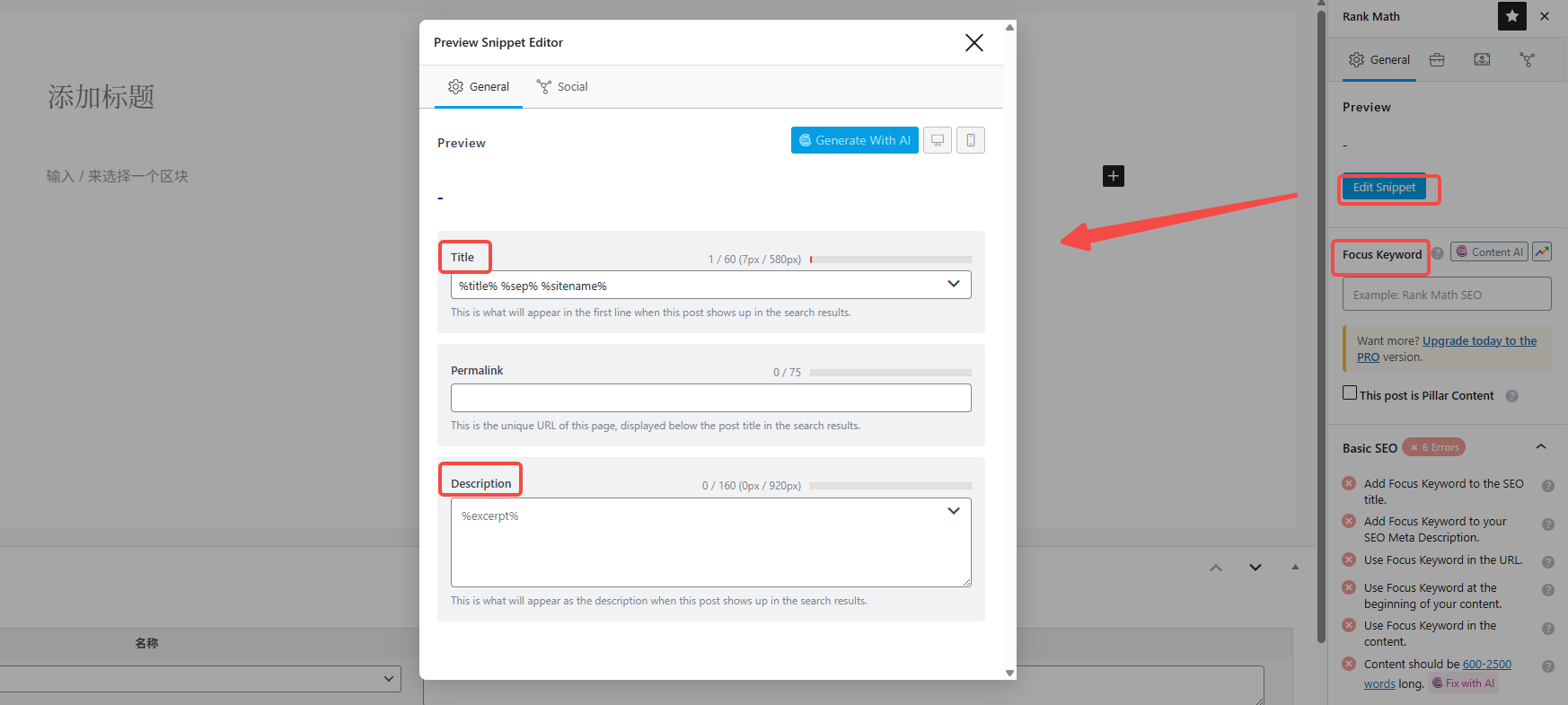The height and width of the screenshot is (705, 1568).
Task: Collapse the Basic SEO section
Action: 1541,447
